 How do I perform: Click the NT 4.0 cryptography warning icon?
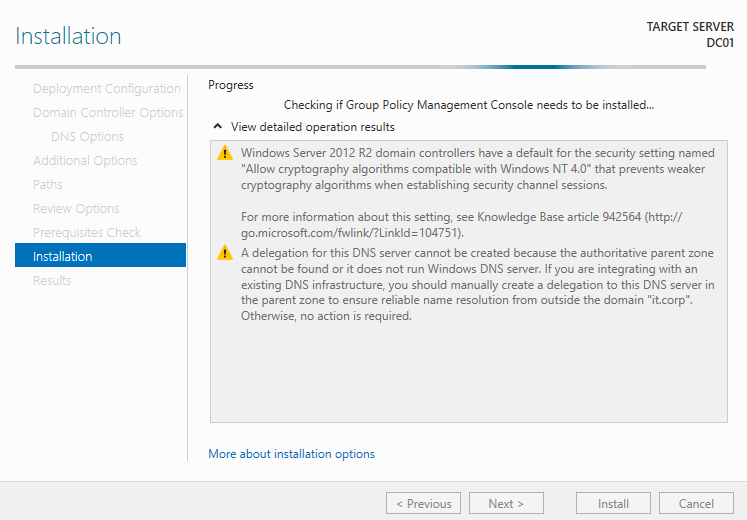click(225, 153)
